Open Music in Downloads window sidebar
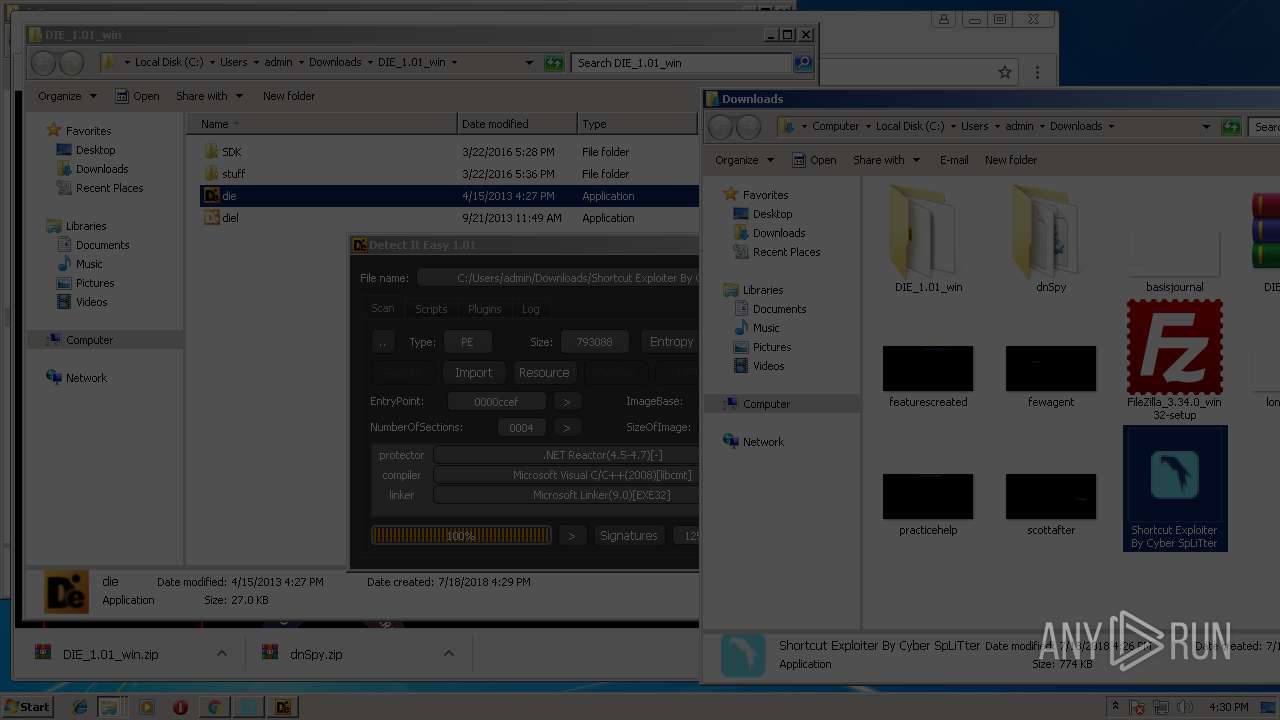This screenshot has width=1280, height=720. click(x=766, y=328)
